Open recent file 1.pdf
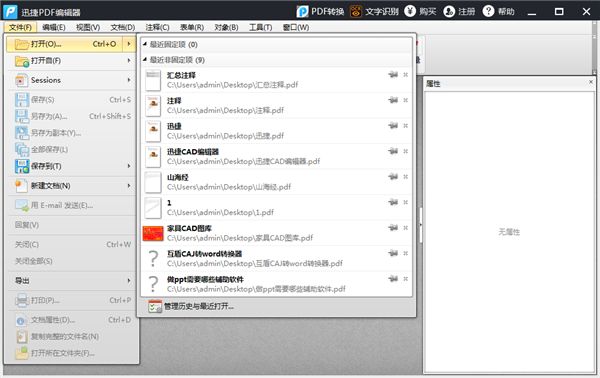The width and height of the screenshot is (600, 378). [277, 208]
